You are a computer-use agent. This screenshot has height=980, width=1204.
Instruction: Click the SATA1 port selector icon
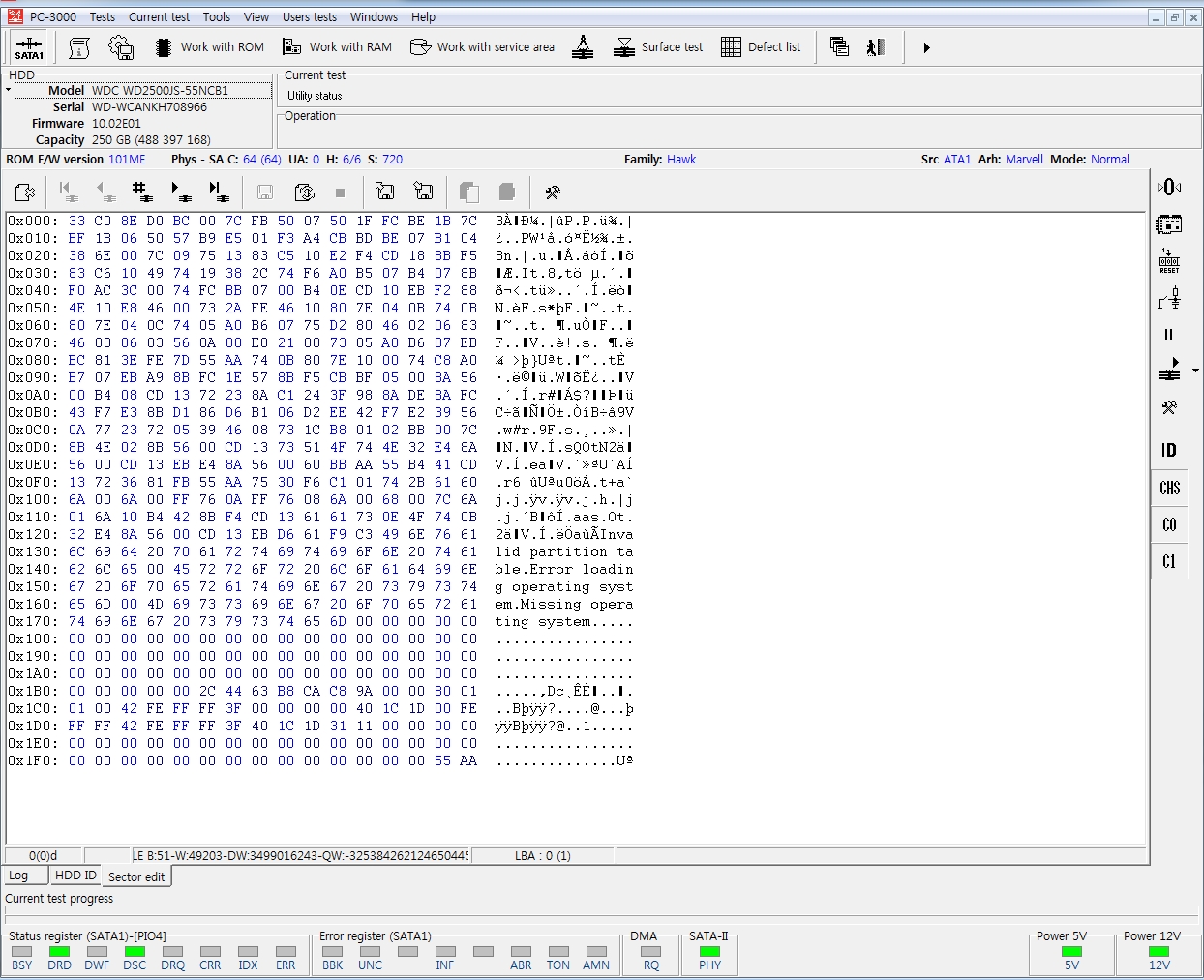(x=29, y=46)
